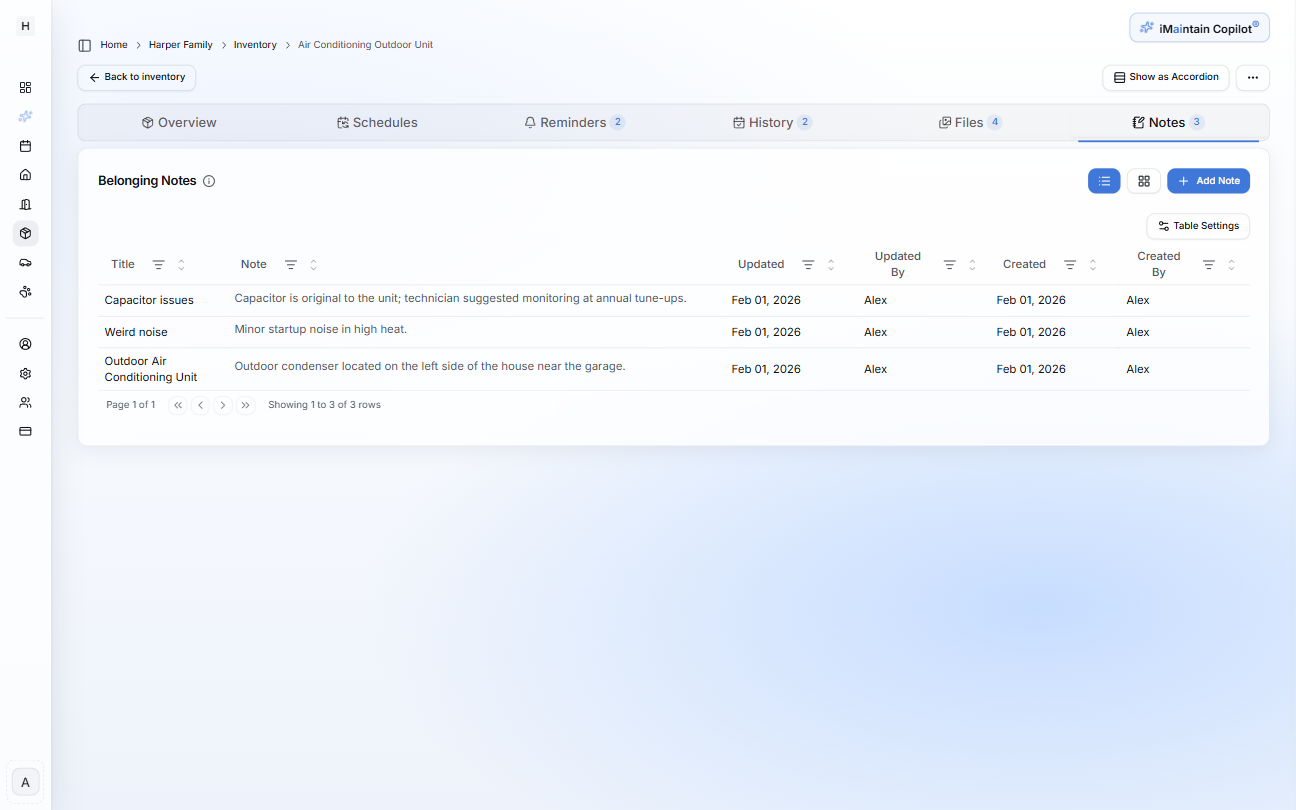Select the AI sparkles icon in the sidebar
Viewport: 1296px width, 810px height.
25,116
